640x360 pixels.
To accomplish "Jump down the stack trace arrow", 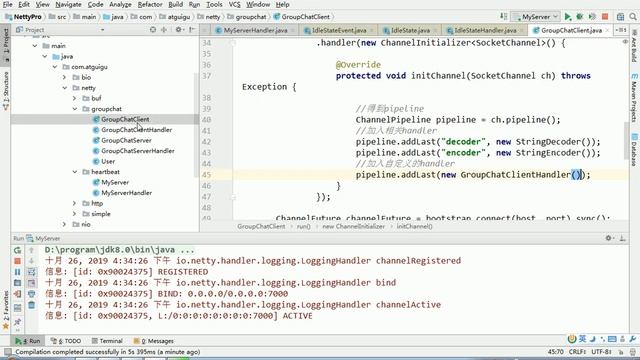I will pos(31,261).
